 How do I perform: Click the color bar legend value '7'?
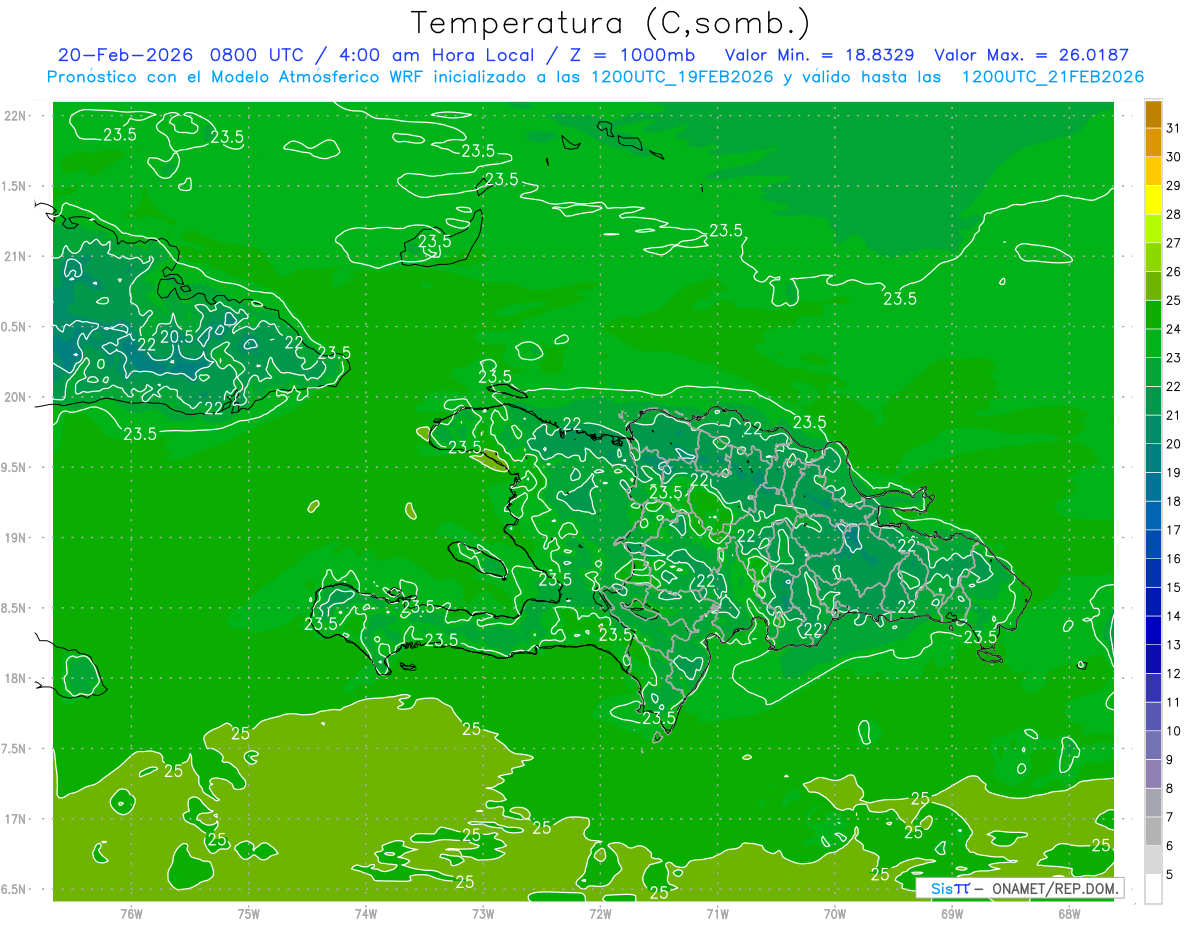[1170, 817]
